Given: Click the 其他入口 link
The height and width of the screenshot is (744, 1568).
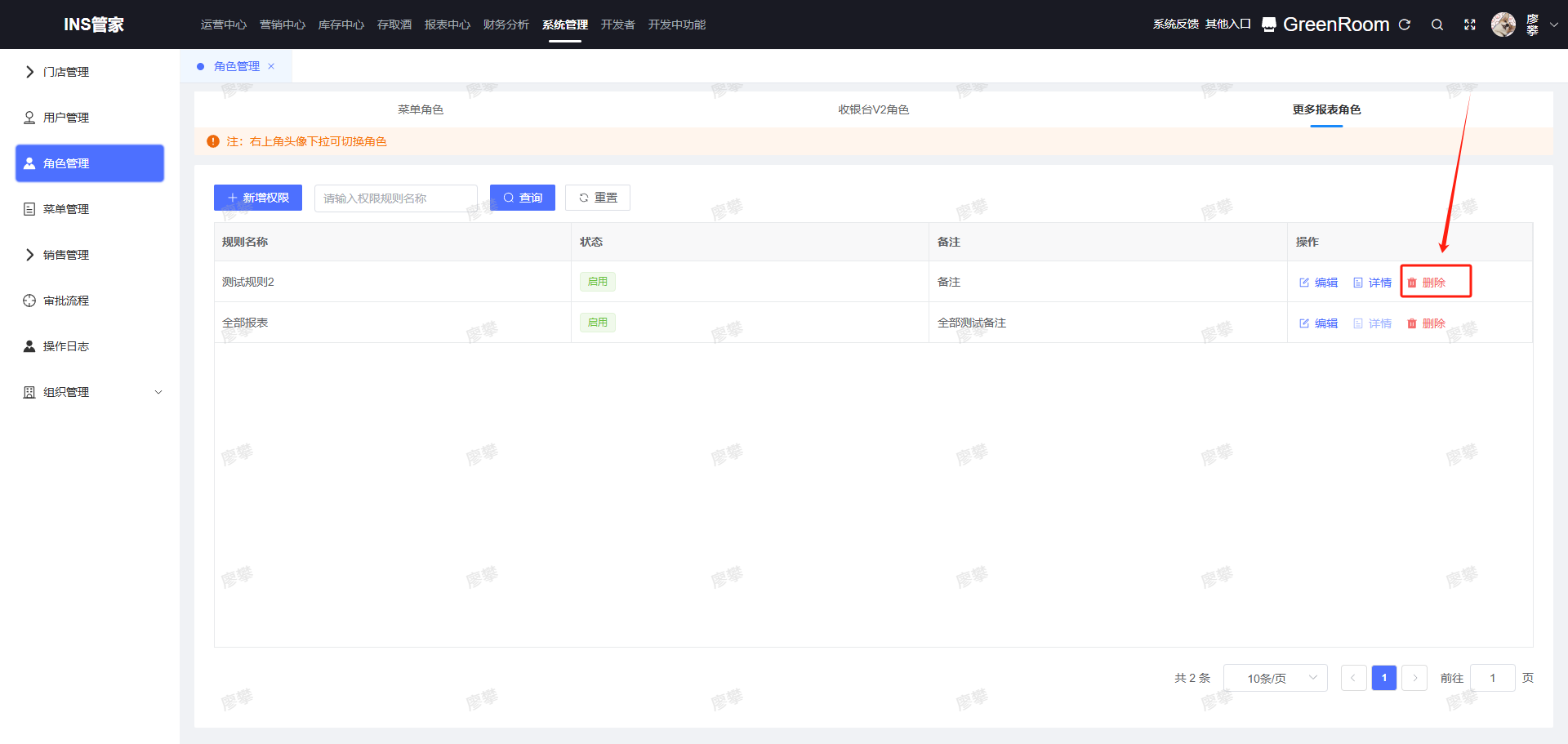Looking at the screenshot, I should (x=1228, y=25).
